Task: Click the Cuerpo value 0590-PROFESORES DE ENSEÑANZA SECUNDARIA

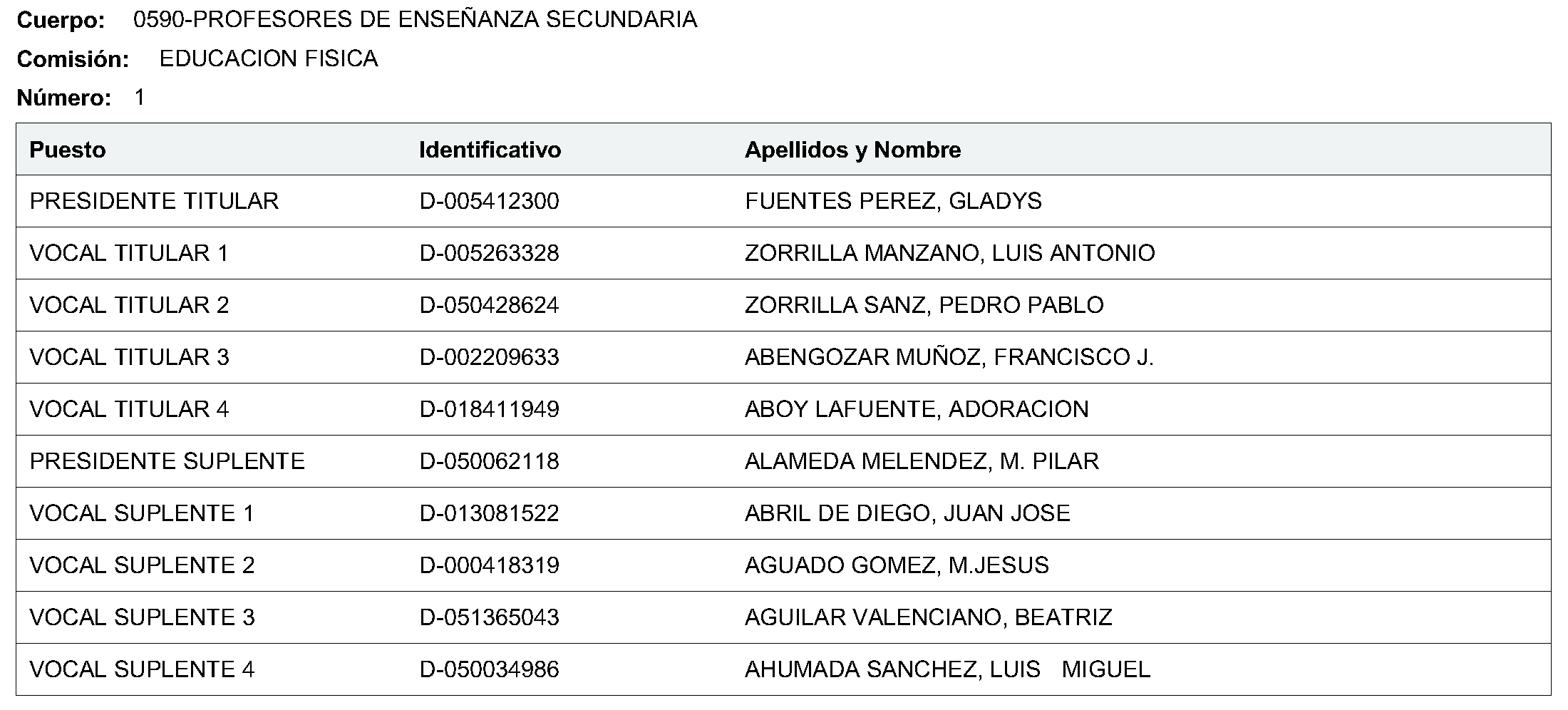Action: [415, 20]
